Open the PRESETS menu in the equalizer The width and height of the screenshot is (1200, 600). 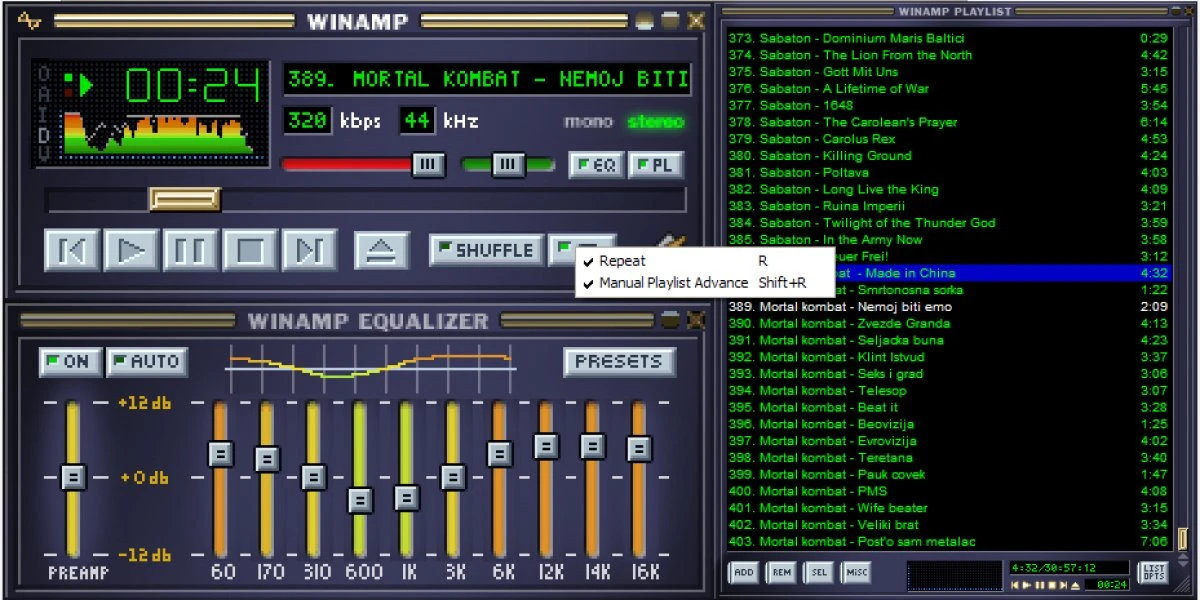pyautogui.click(x=618, y=362)
